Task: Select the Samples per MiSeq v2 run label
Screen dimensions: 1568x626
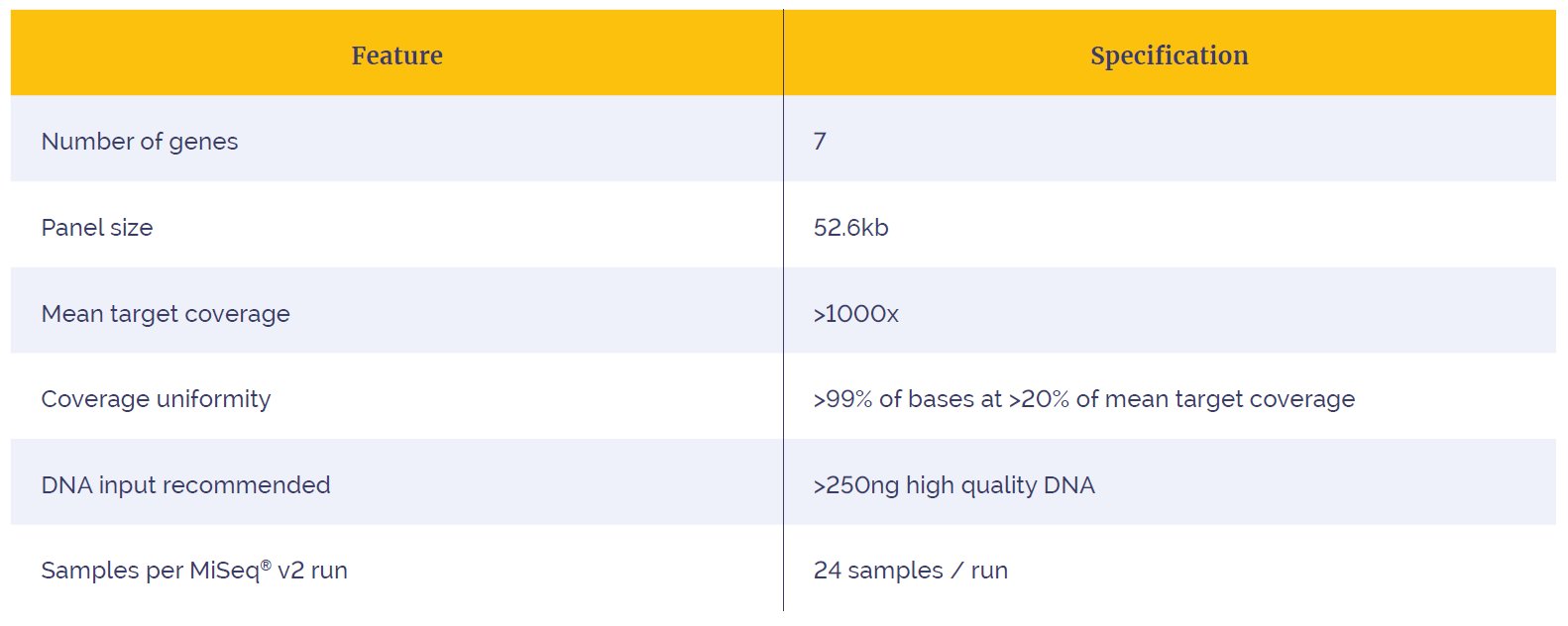Action: 194,571
